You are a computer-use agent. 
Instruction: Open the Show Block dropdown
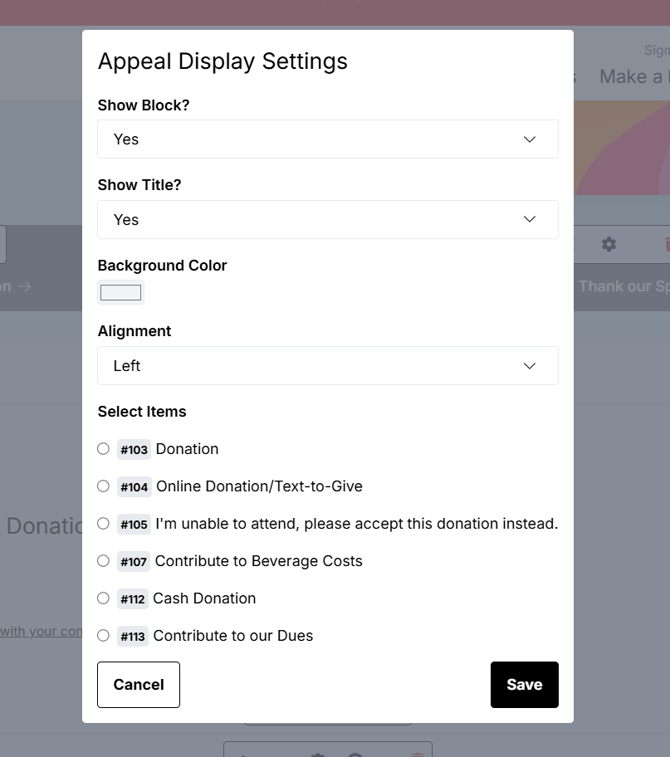pos(328,139)
